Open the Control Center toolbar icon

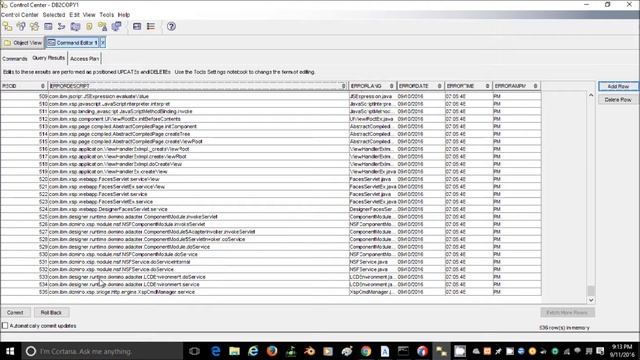coord(7,27)
